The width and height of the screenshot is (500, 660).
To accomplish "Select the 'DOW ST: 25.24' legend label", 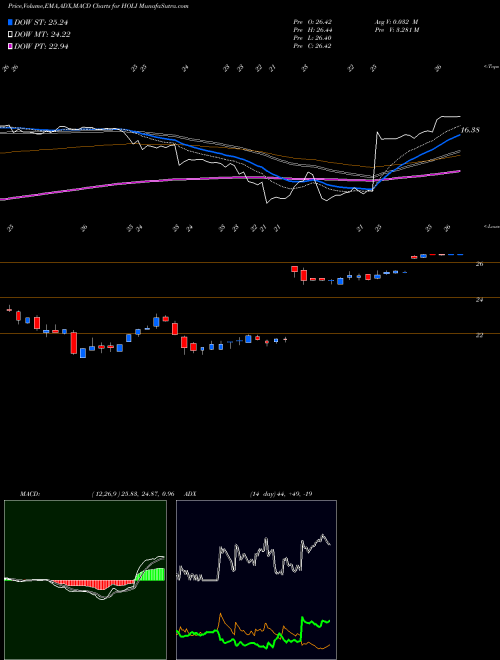I will [41, 23].
